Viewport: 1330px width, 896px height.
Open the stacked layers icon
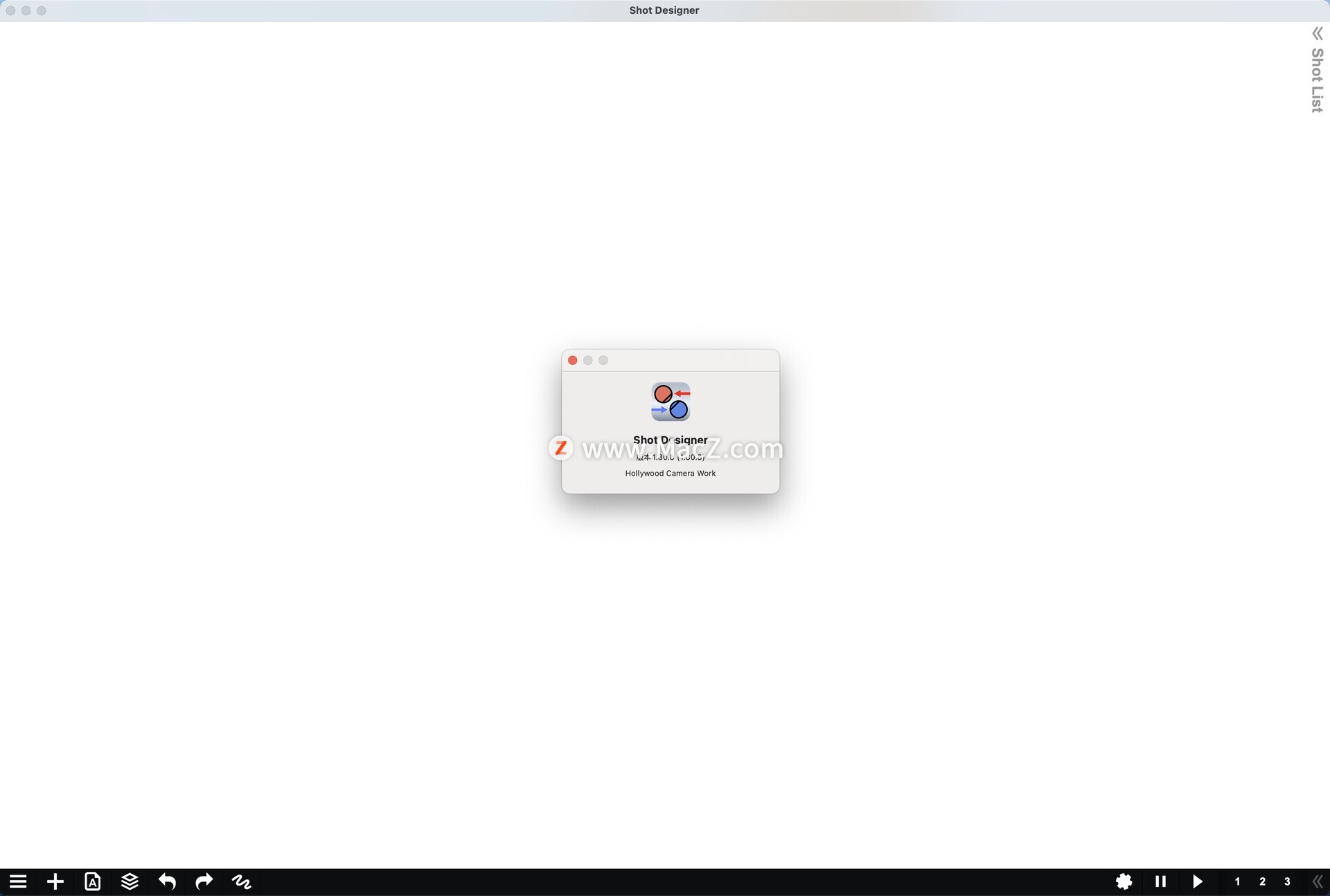pos(130,881)
